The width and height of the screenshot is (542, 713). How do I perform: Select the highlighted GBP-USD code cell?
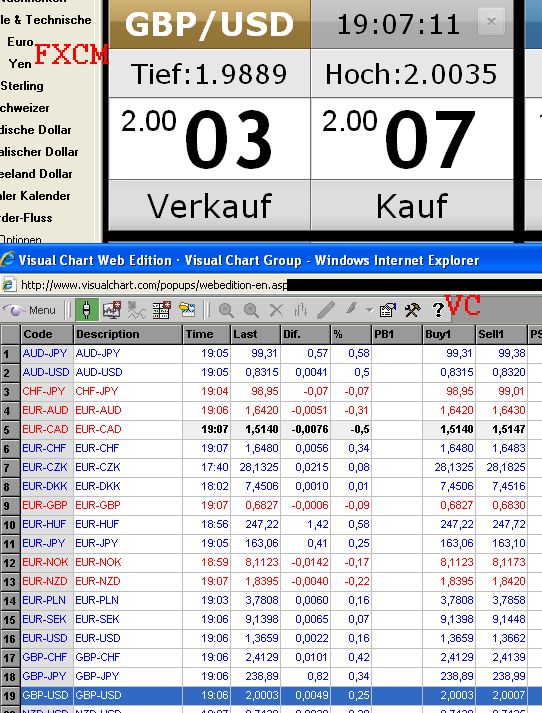(x=46, y=696)
